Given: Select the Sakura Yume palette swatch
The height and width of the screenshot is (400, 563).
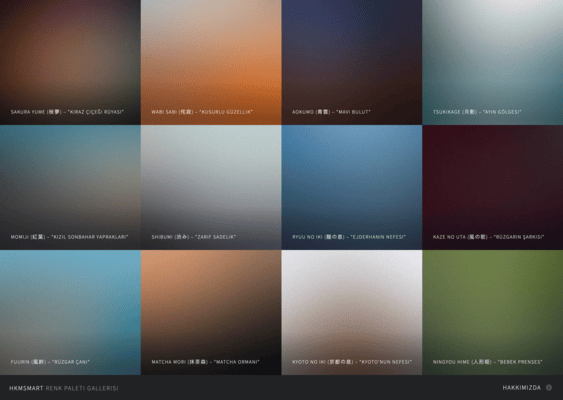Looking at the screenshot, I should tap(70, 62).
